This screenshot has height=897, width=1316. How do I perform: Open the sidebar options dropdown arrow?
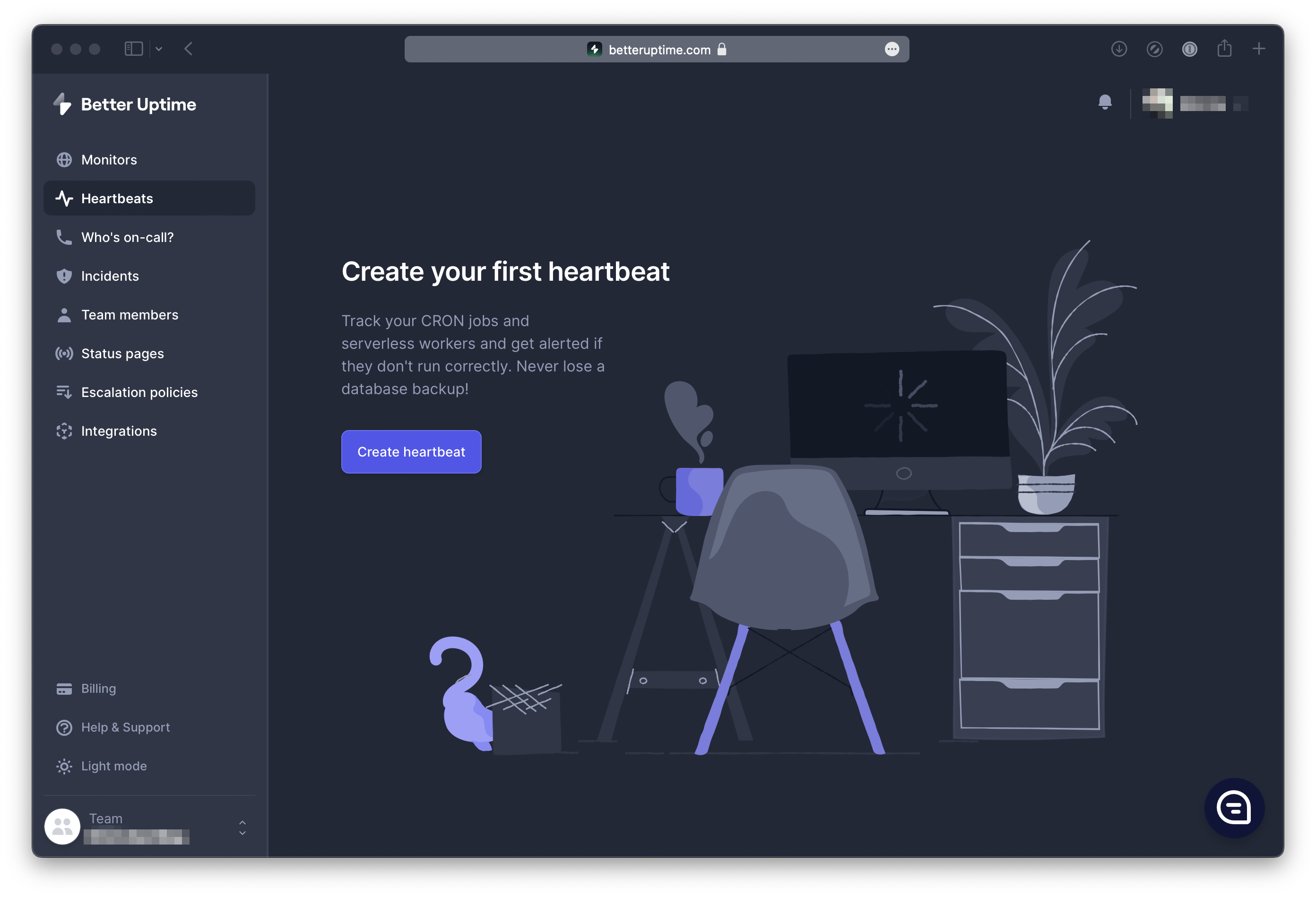(x=159, y=49)
